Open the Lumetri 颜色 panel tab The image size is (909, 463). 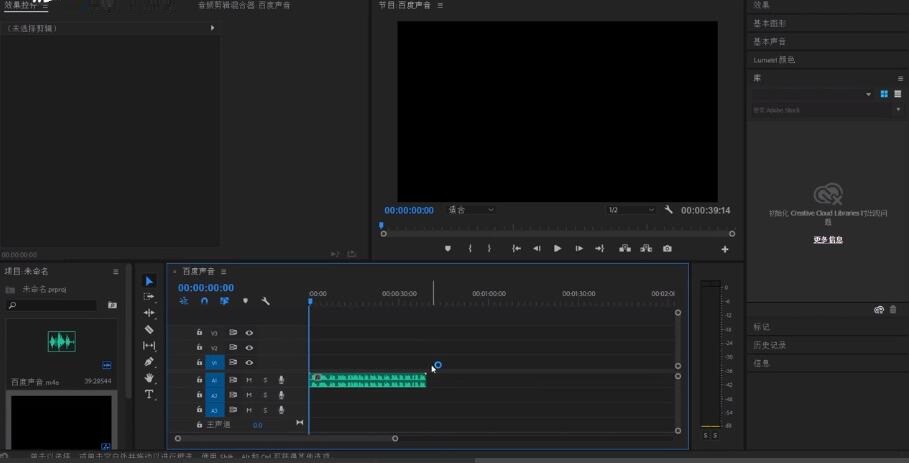coord(774,60)
